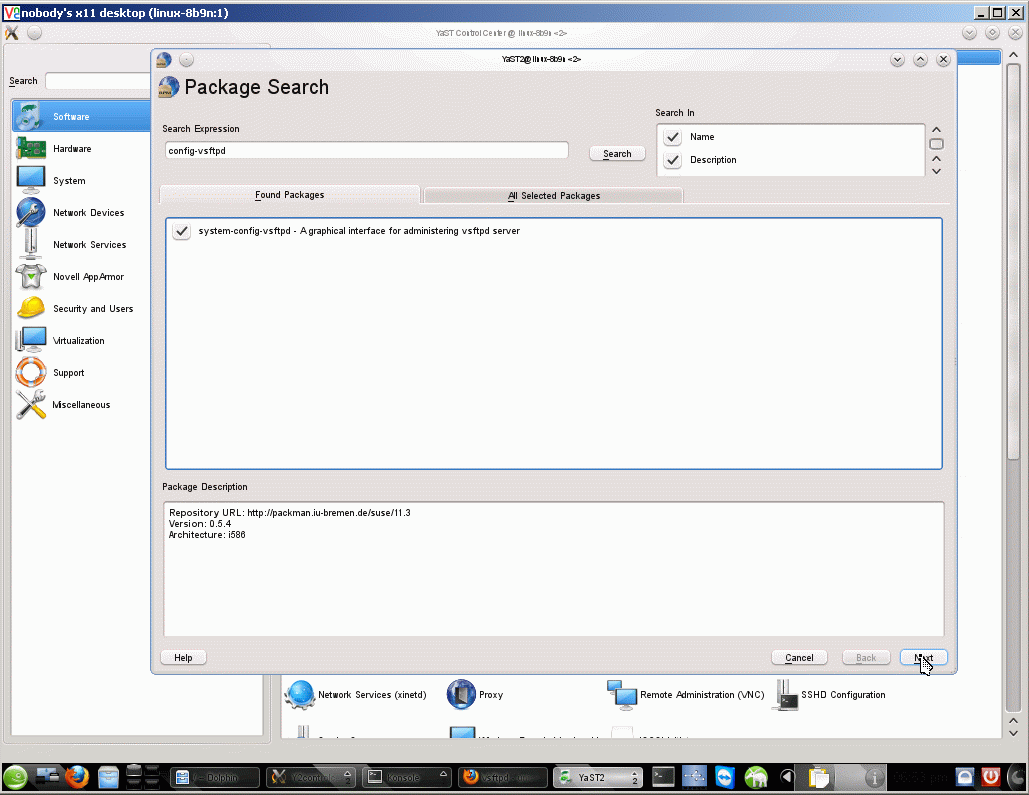Open the Miscellaneous category
1029x795 pixels.
[x=81, y=405]
